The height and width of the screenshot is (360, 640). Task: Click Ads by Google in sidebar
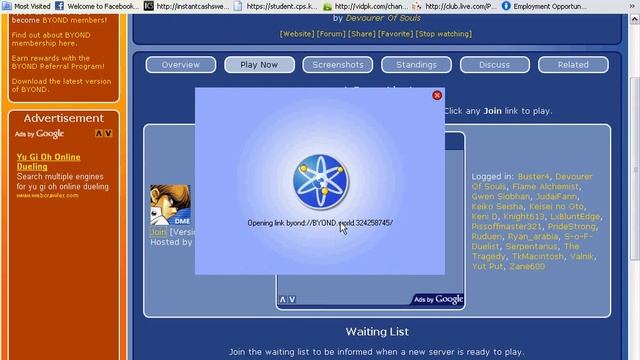(39, 133)
